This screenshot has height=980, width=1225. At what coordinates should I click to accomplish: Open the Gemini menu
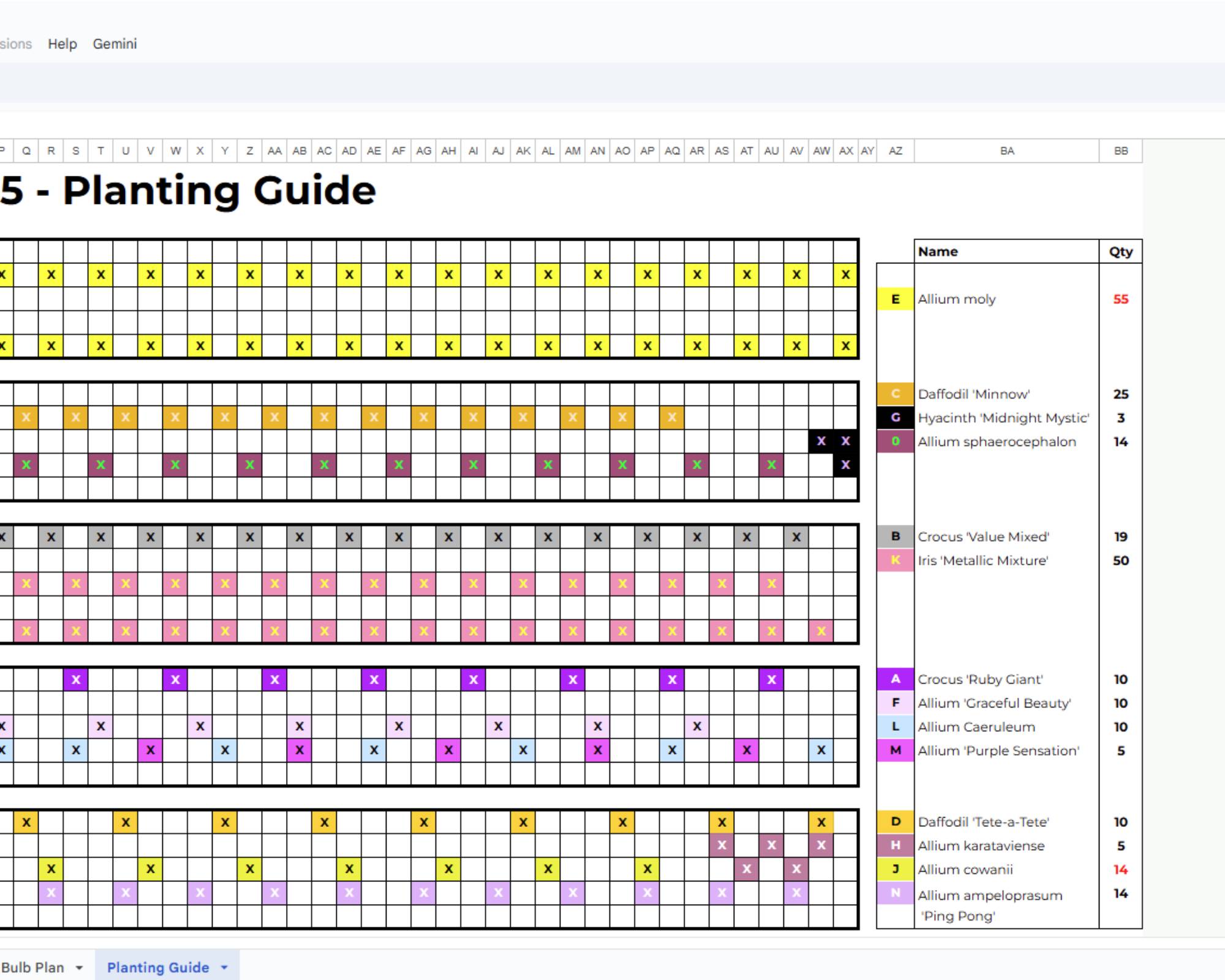115,43
